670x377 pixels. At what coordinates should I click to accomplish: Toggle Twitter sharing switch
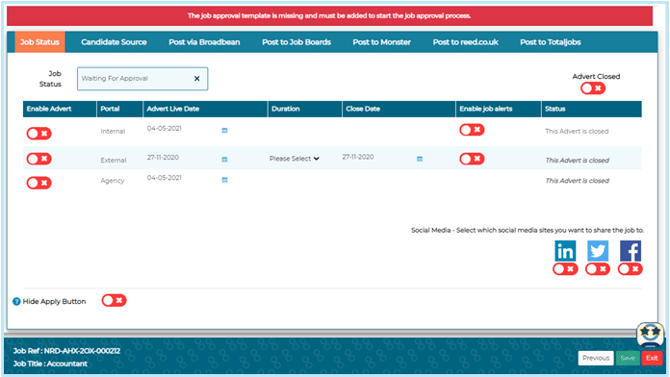597,269
